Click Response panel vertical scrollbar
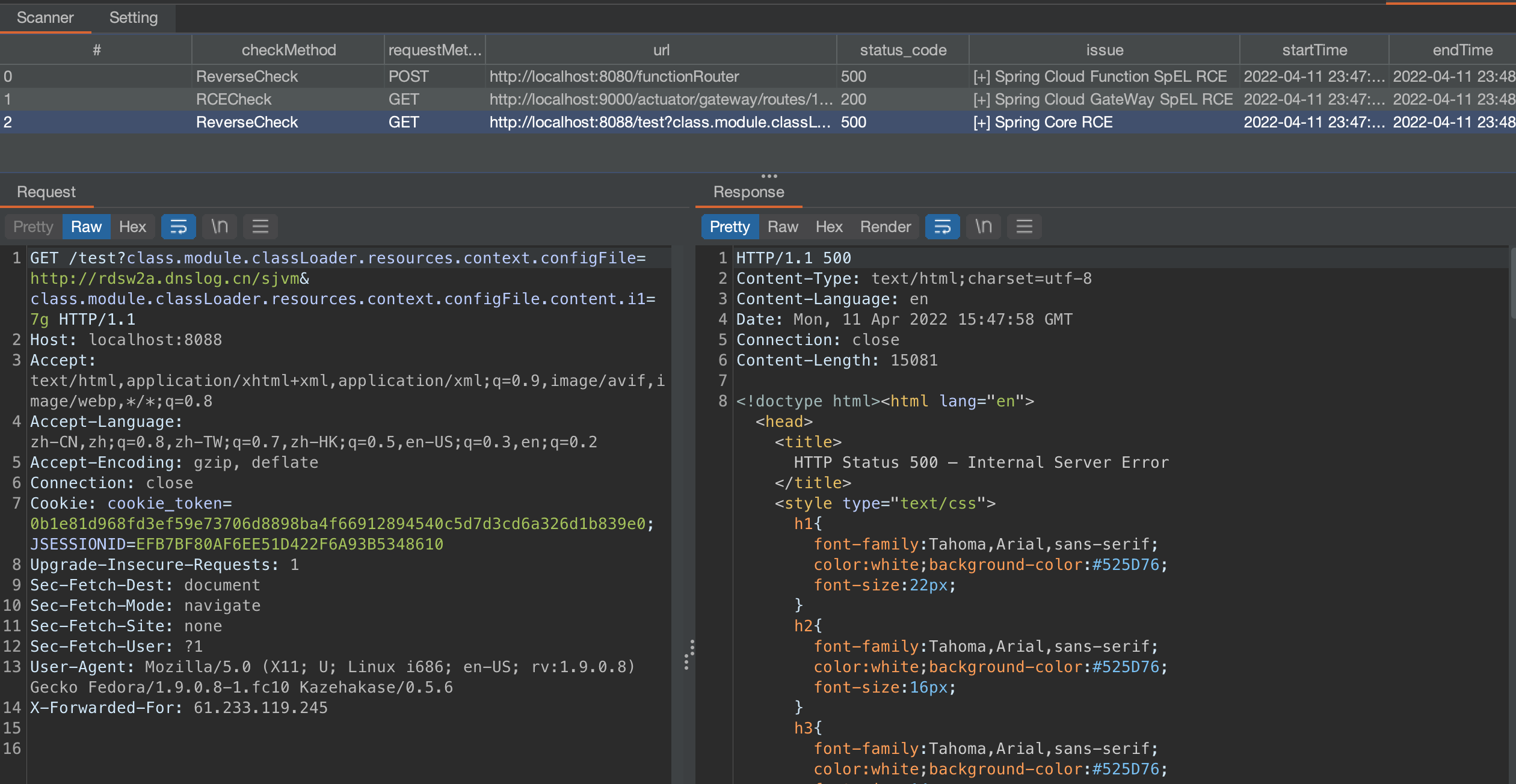The height and width of the screenshot is (784, 1516). (x=1512, y=284)
